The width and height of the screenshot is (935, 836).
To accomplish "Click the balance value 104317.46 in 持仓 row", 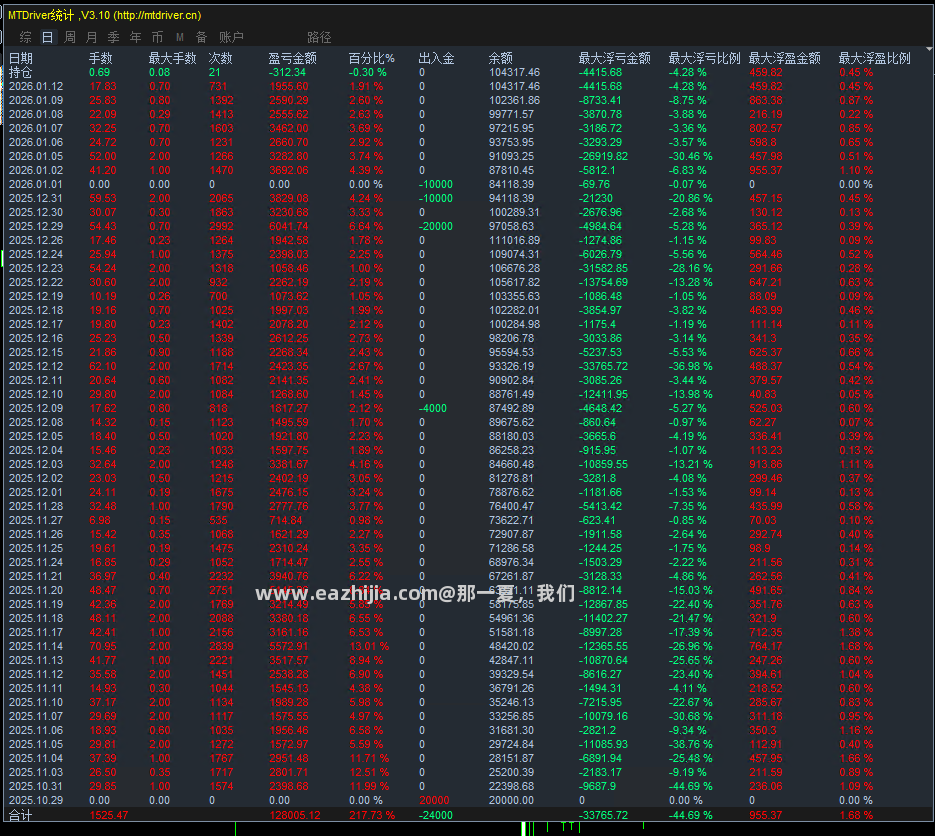I will [514, 72].
